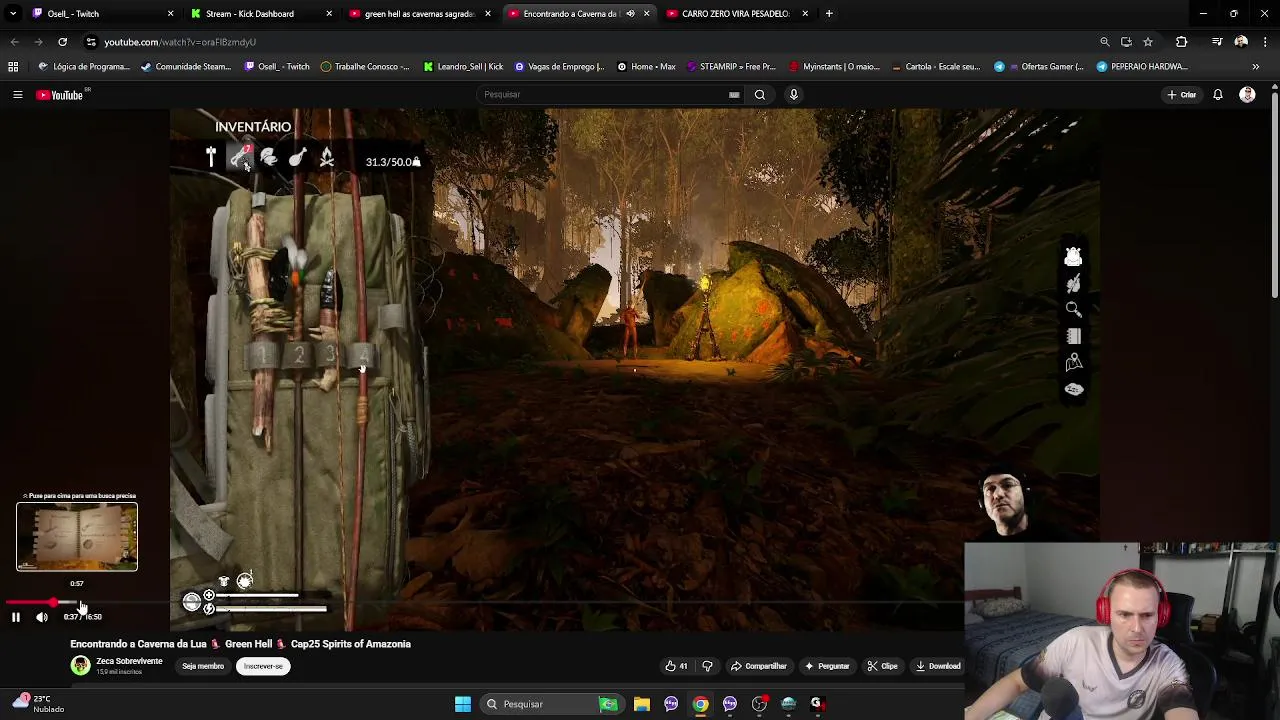Click the Download button under the video
1280x720 pixels.
click(x=938, y=666)
